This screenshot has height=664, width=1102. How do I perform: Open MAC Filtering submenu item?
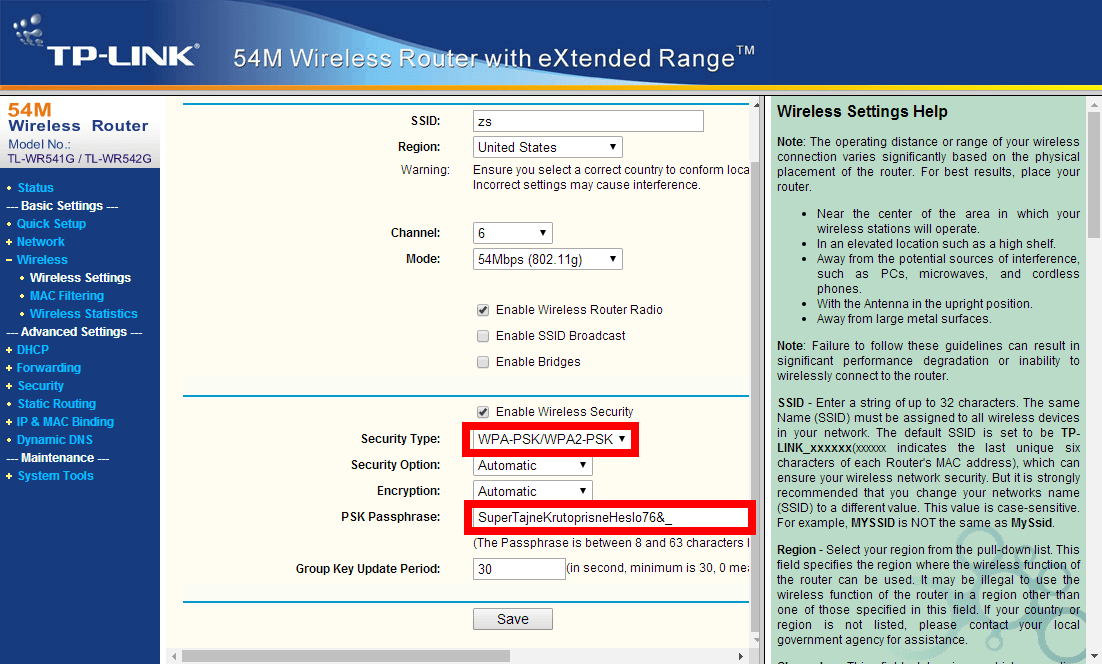pyautogui.click(x=67, y=296)
